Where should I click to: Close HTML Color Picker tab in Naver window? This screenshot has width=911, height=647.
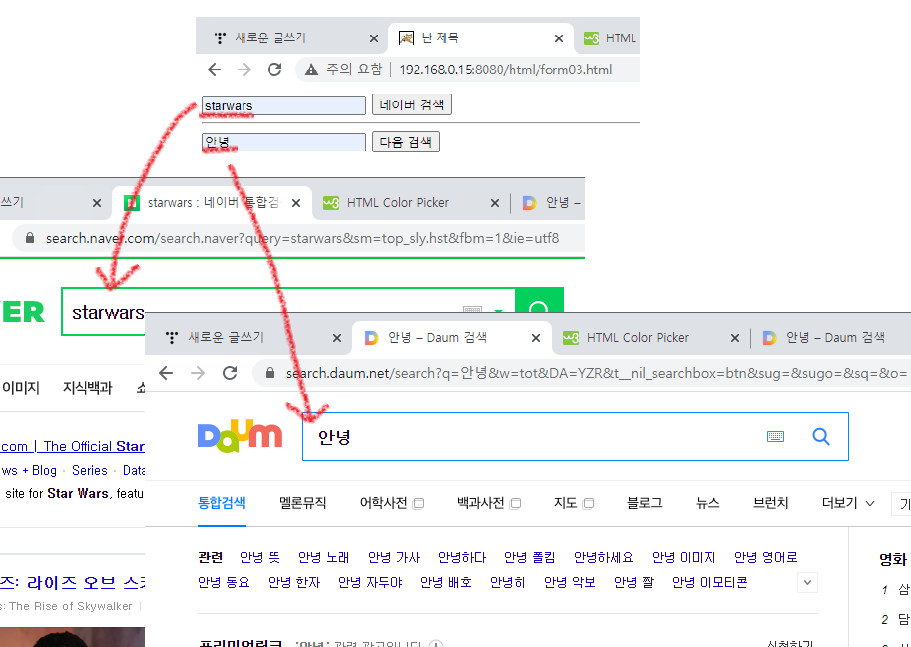click(494, 203)
